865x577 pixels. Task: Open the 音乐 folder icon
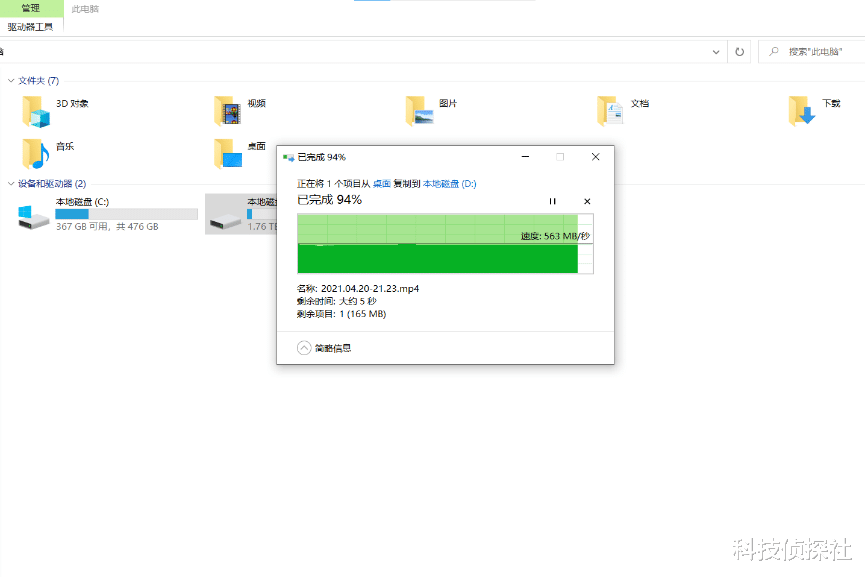pos(36,153)
